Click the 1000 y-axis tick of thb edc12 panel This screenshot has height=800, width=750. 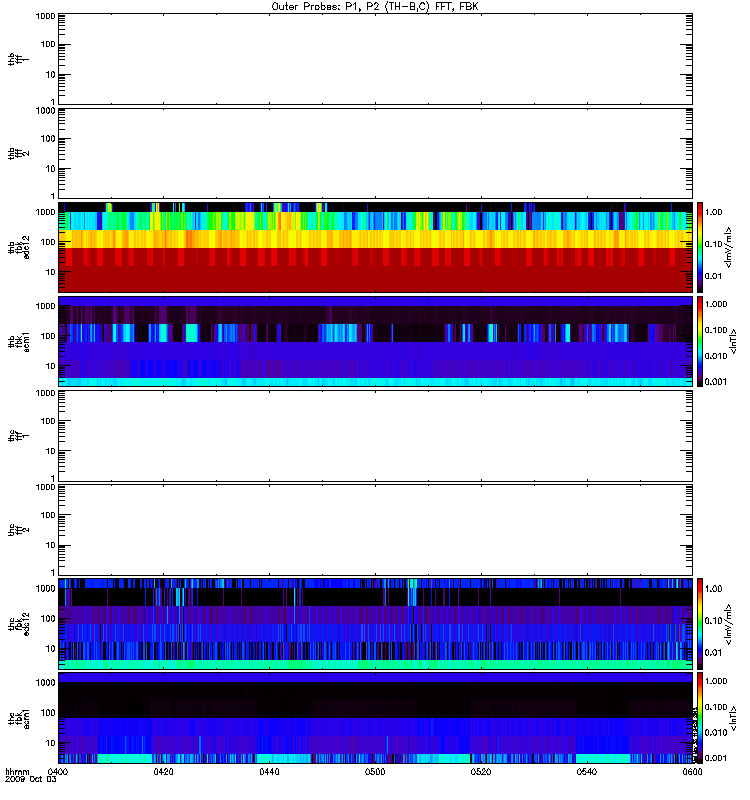(45, 212)
